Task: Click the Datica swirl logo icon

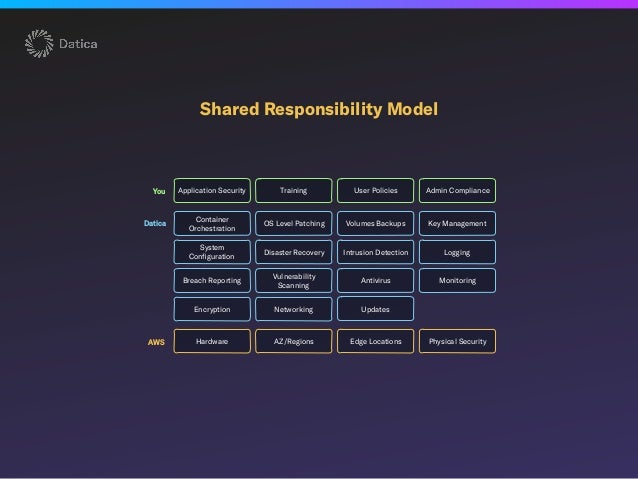Action: click(x=39, y=44)
